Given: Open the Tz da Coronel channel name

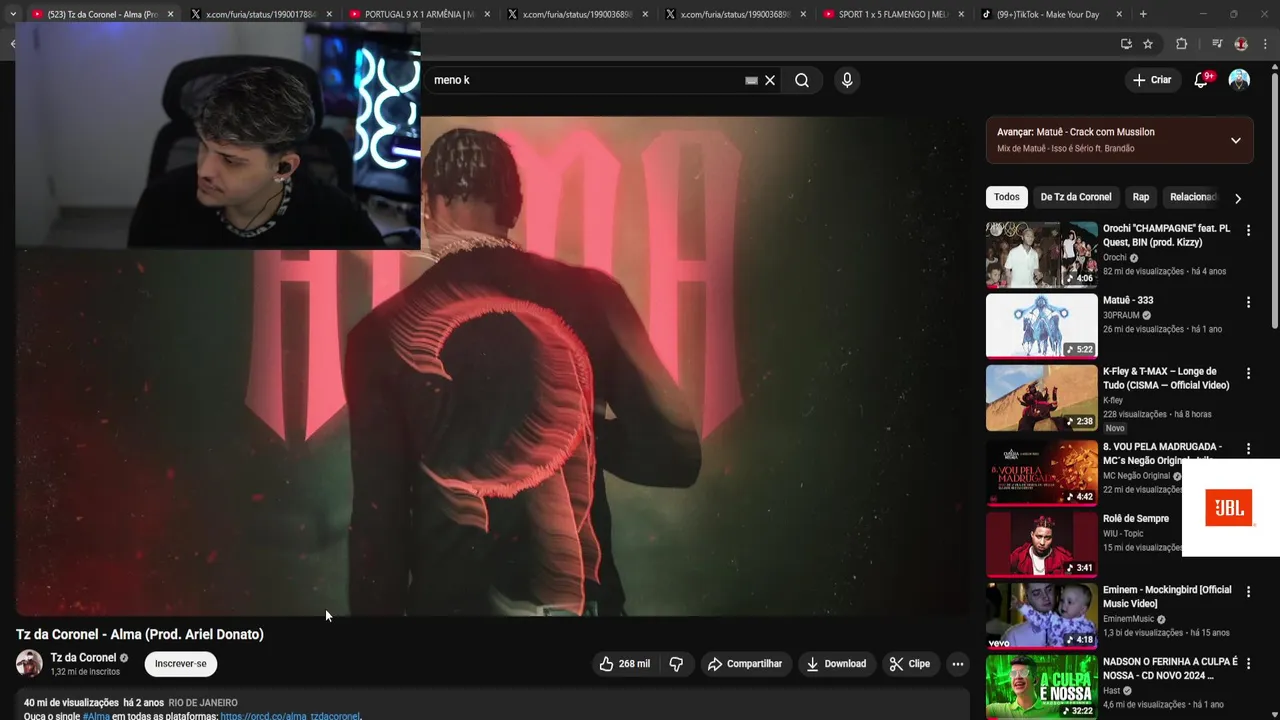Looking at the screenshot, I should click(83, 658).
